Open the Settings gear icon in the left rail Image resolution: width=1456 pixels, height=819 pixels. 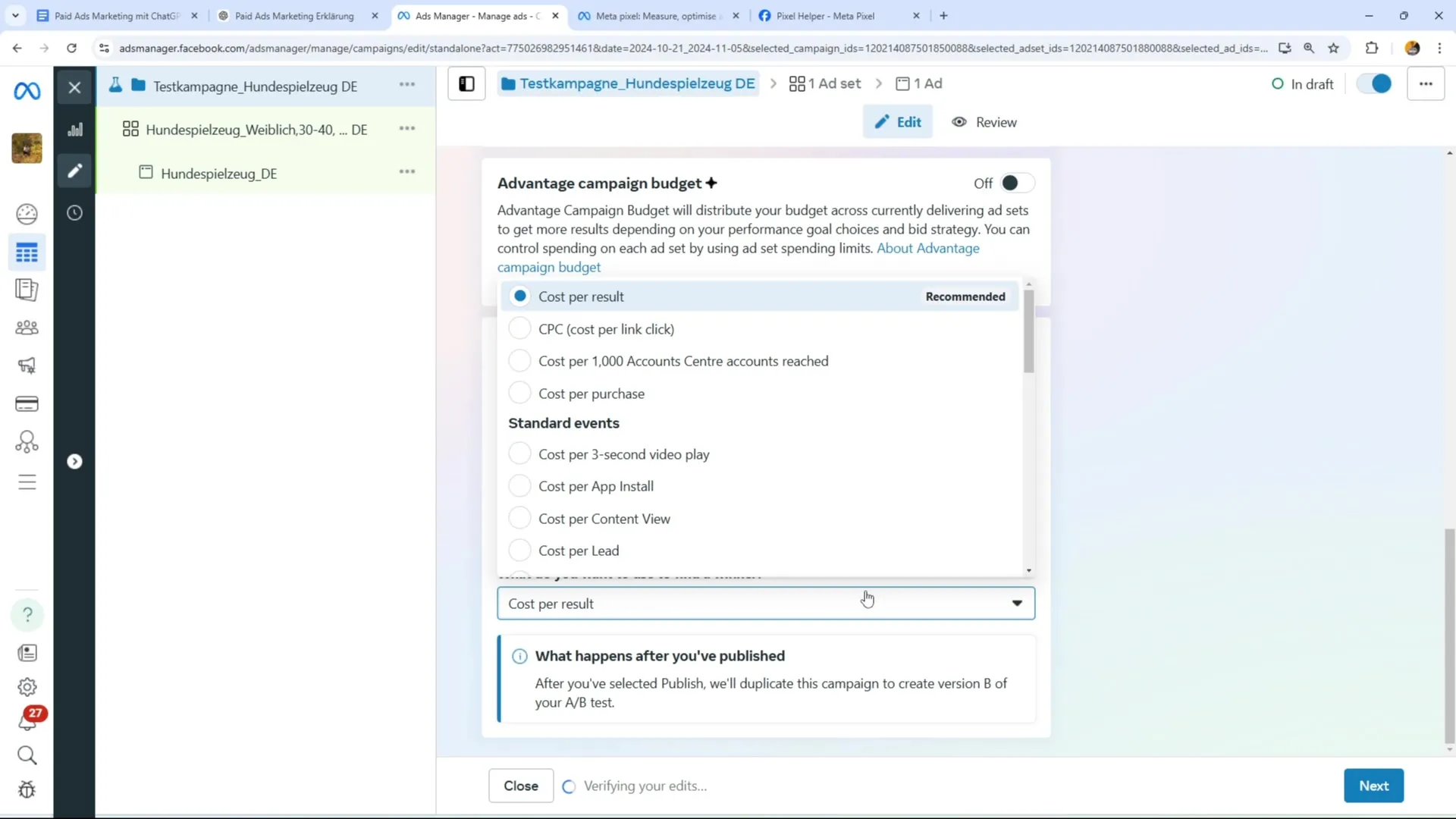(27, 687)
